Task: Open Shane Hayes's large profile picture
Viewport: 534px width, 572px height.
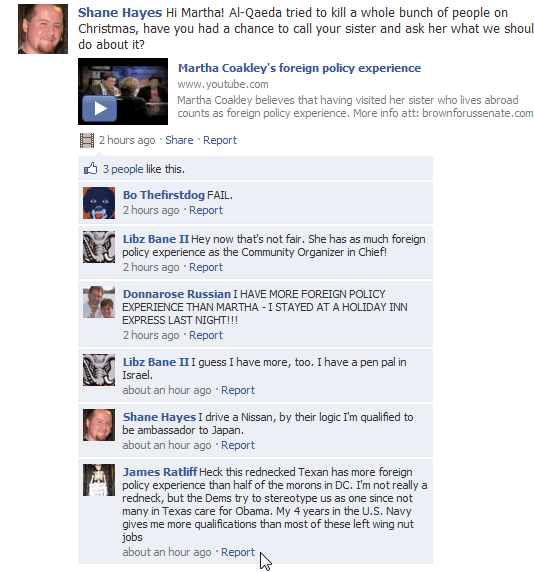Action: (x=43, y=29)
